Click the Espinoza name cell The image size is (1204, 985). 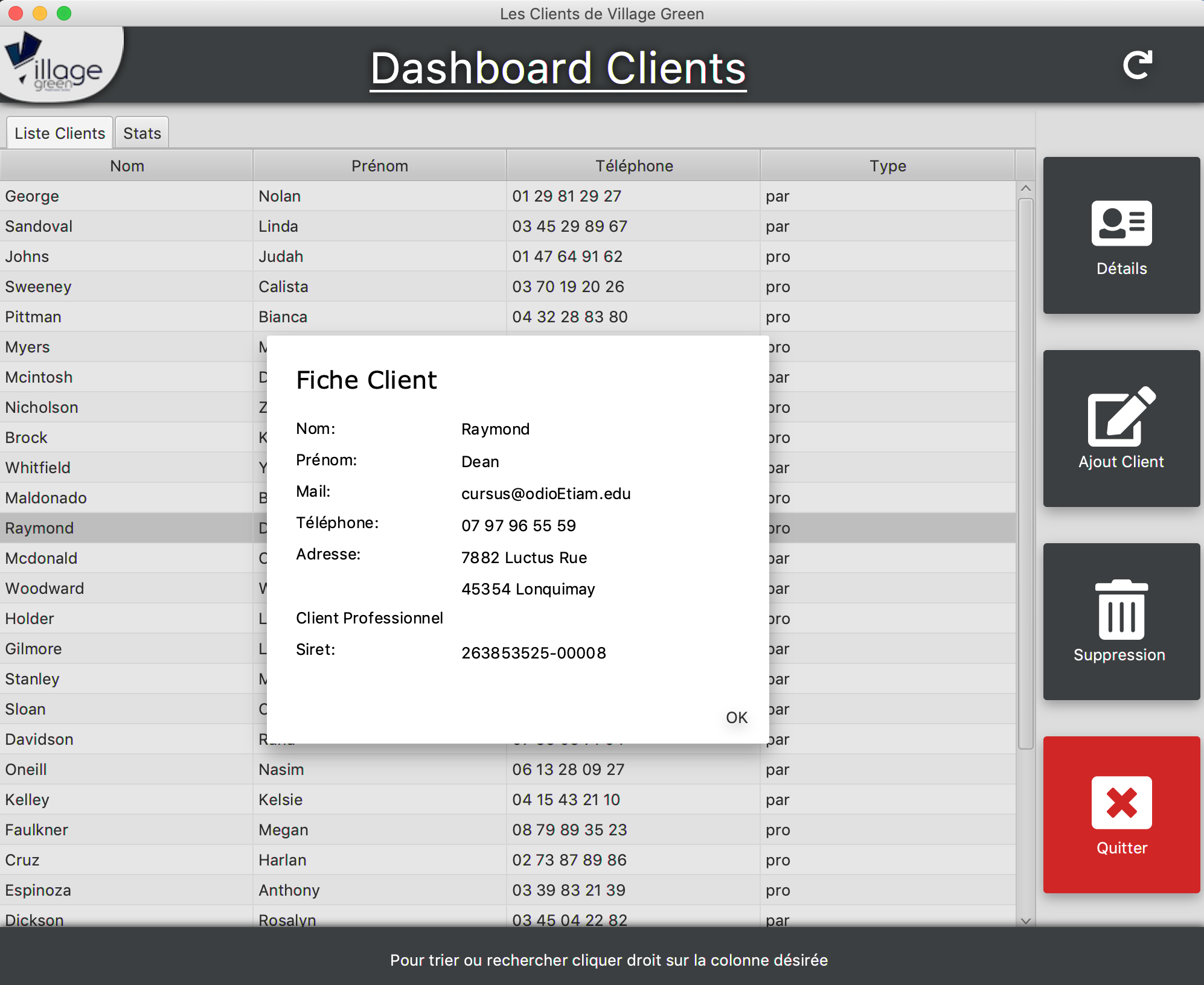coord(126,890)
